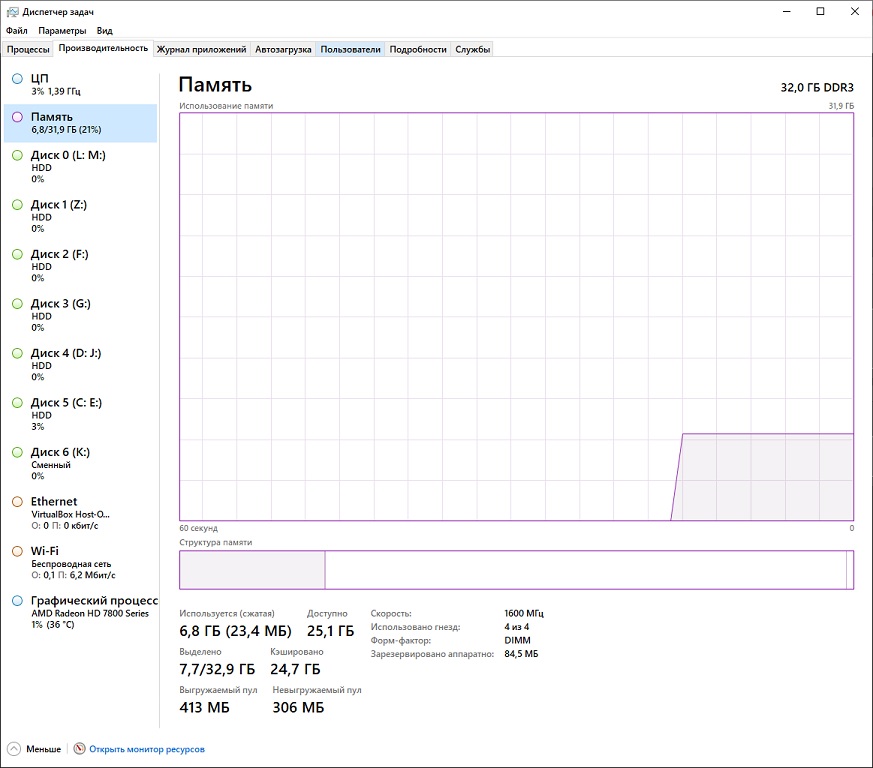Switch to the Процессы tab
873x768 pixels.
pos(28,50)
